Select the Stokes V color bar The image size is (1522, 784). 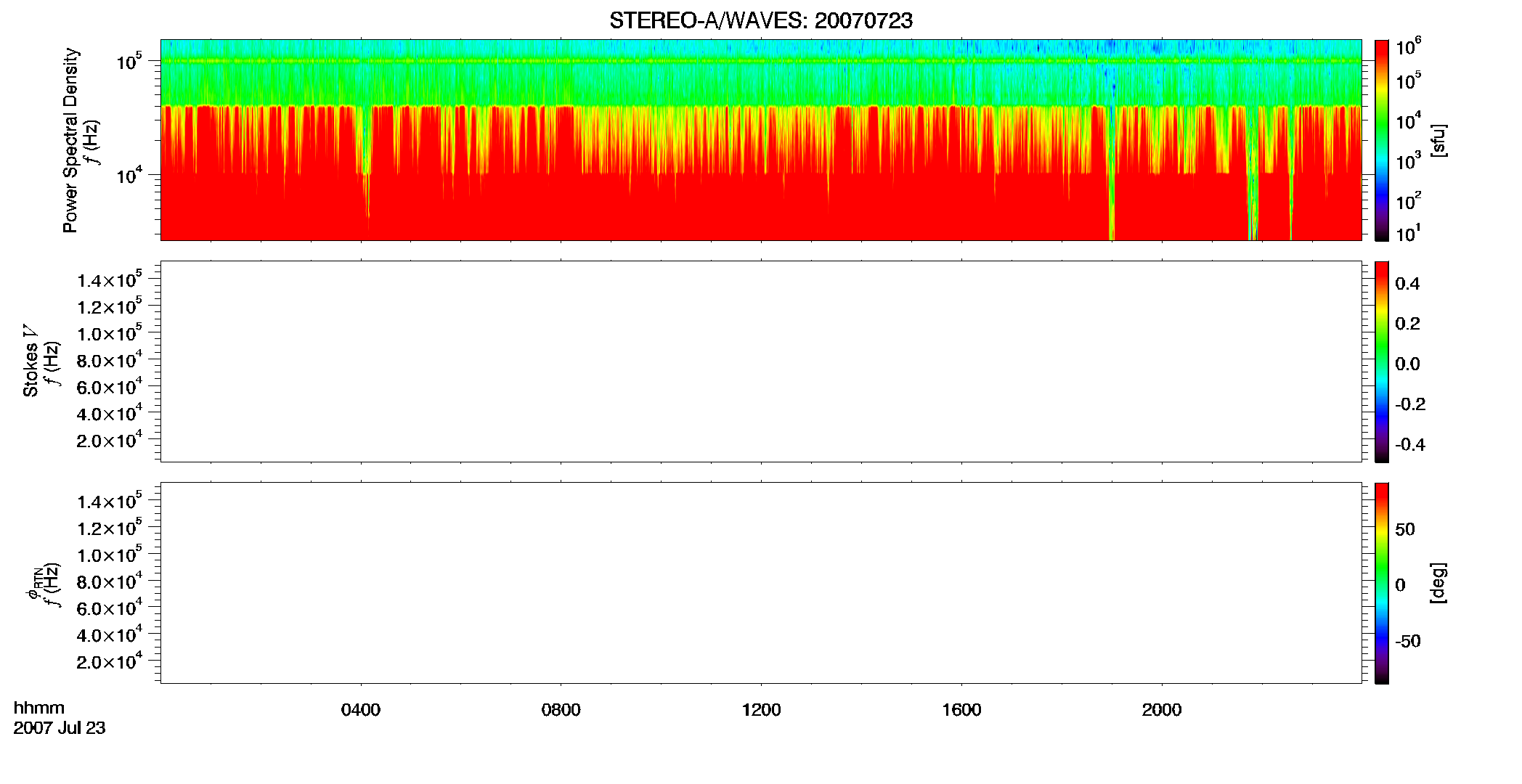coord(1382,362)
